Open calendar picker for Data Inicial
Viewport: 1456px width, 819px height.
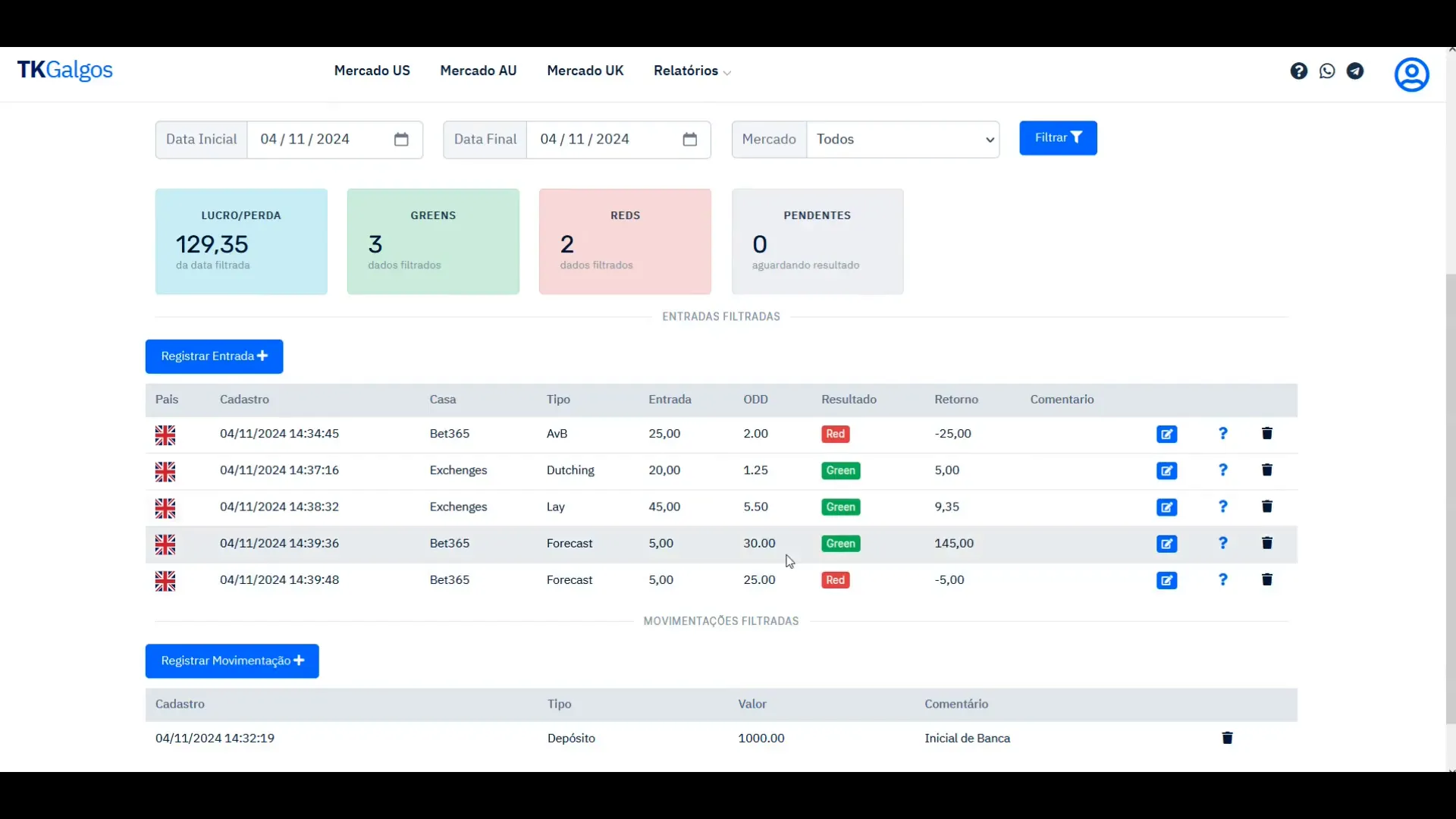coord(401,140)
